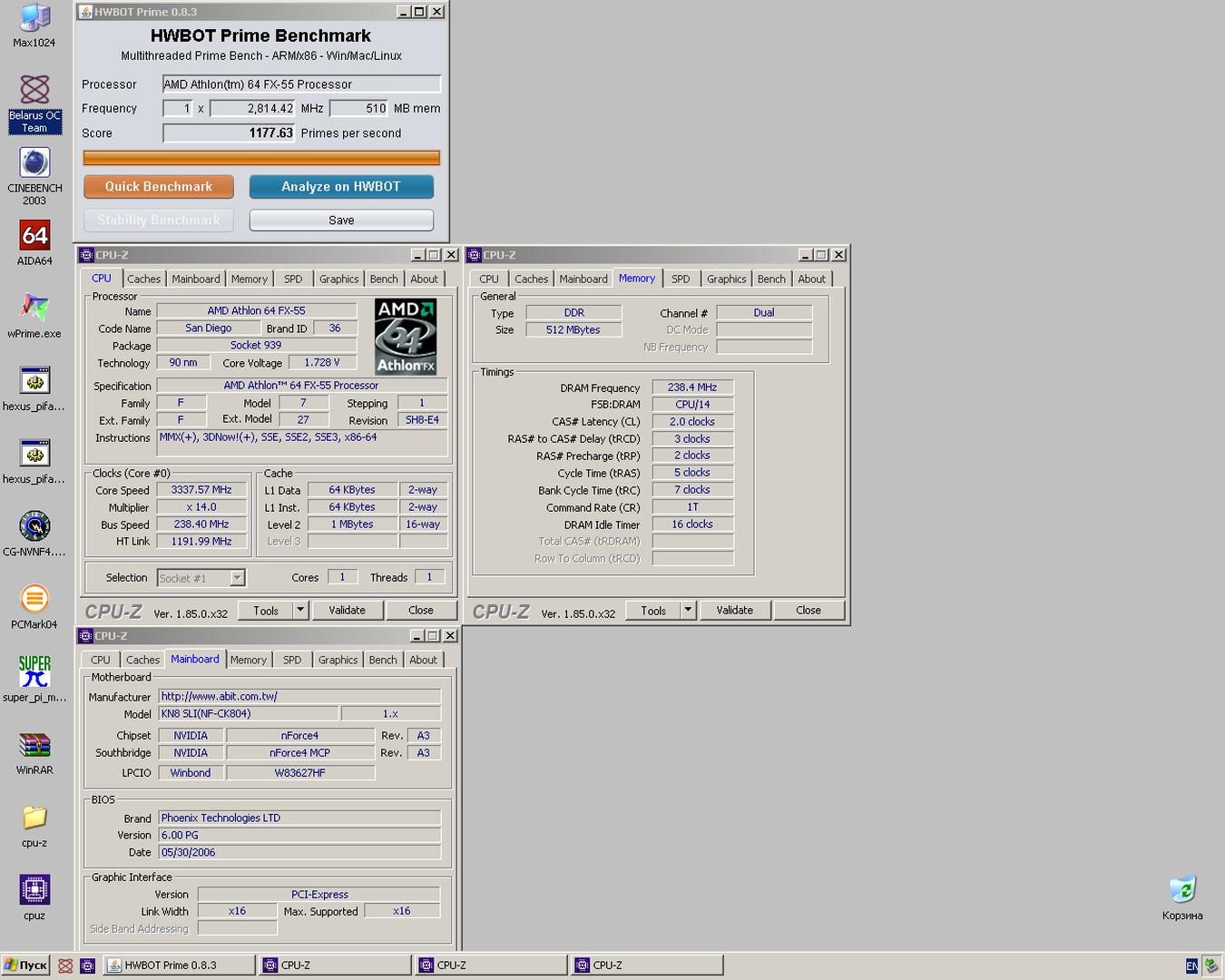Open CPU tab in Memory CPU-Z window
Screen dimensions: 1225x980
489,279
